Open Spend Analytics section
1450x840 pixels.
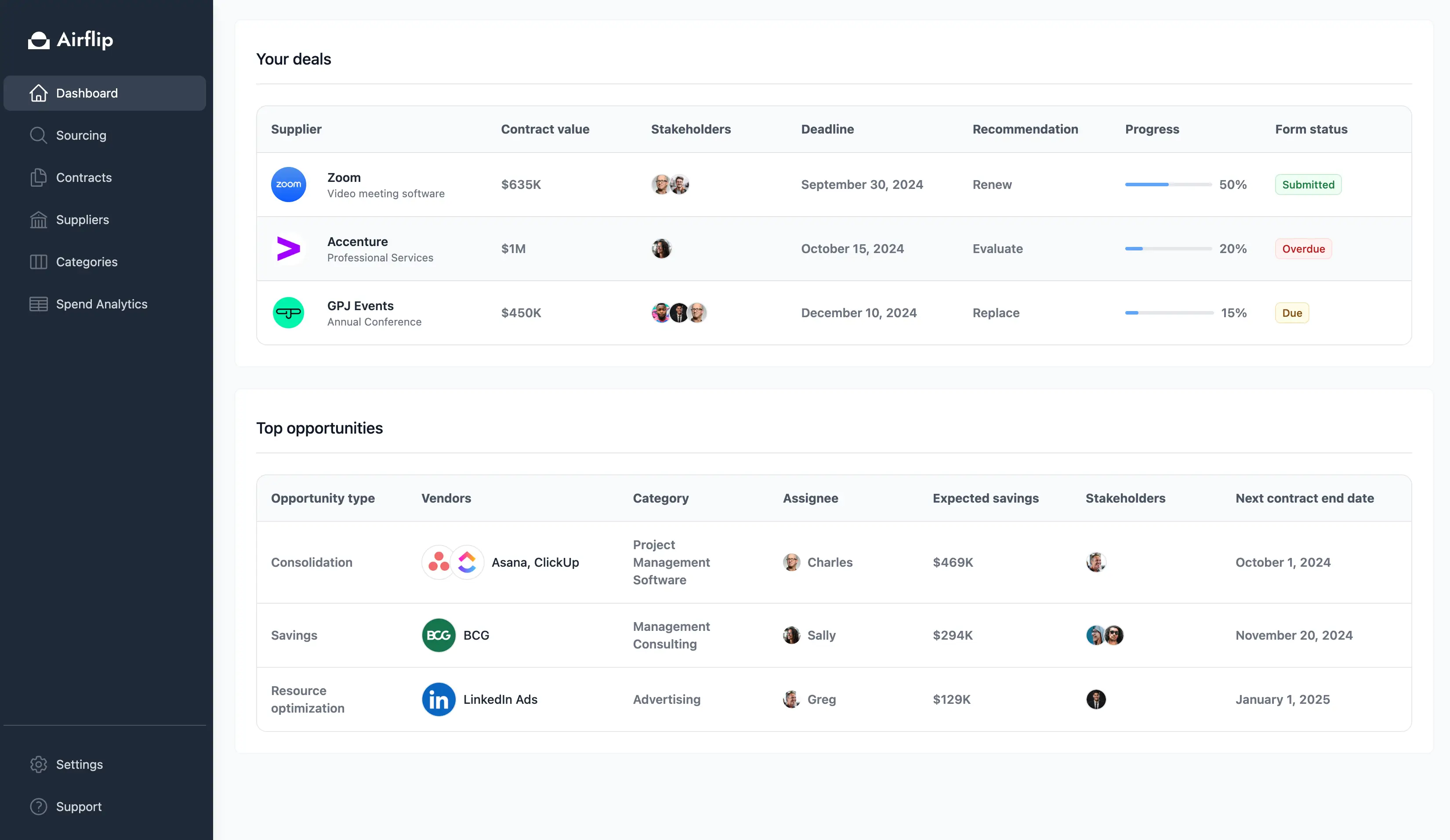coord(101,303)
